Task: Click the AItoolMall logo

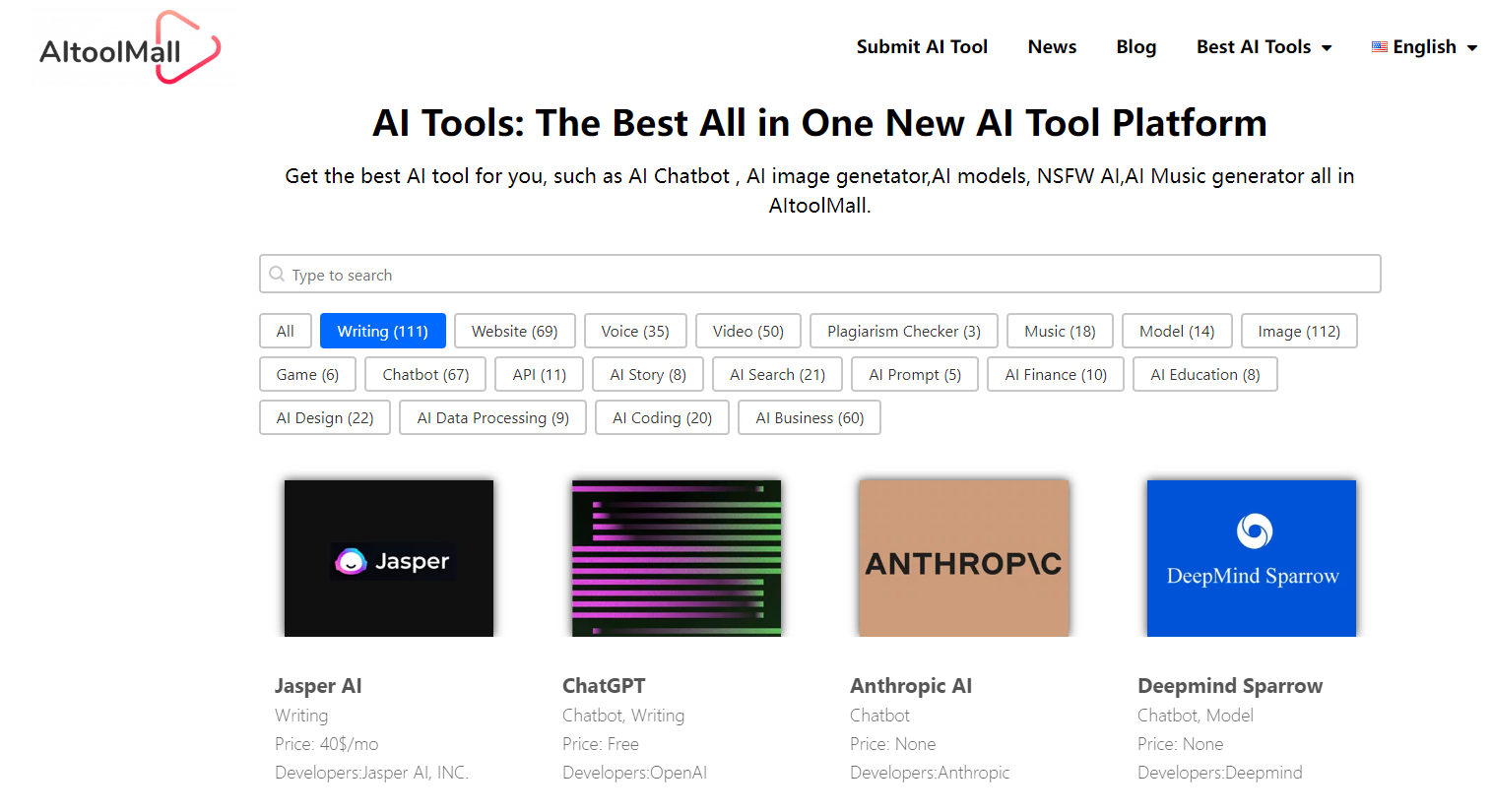Action: (129, 48)
